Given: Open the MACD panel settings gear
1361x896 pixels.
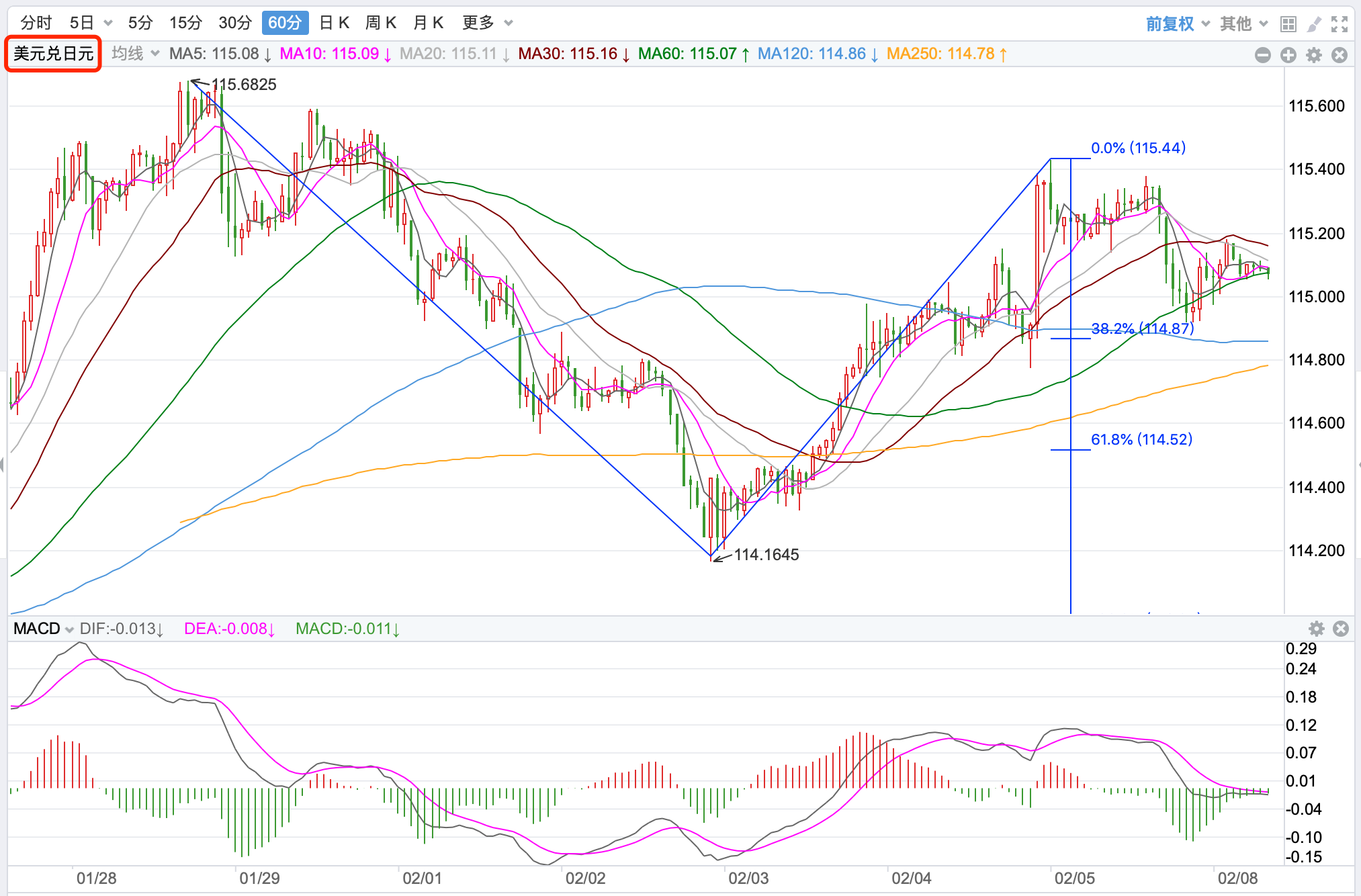Looking at the screenshot, I should click(1317, 629).
